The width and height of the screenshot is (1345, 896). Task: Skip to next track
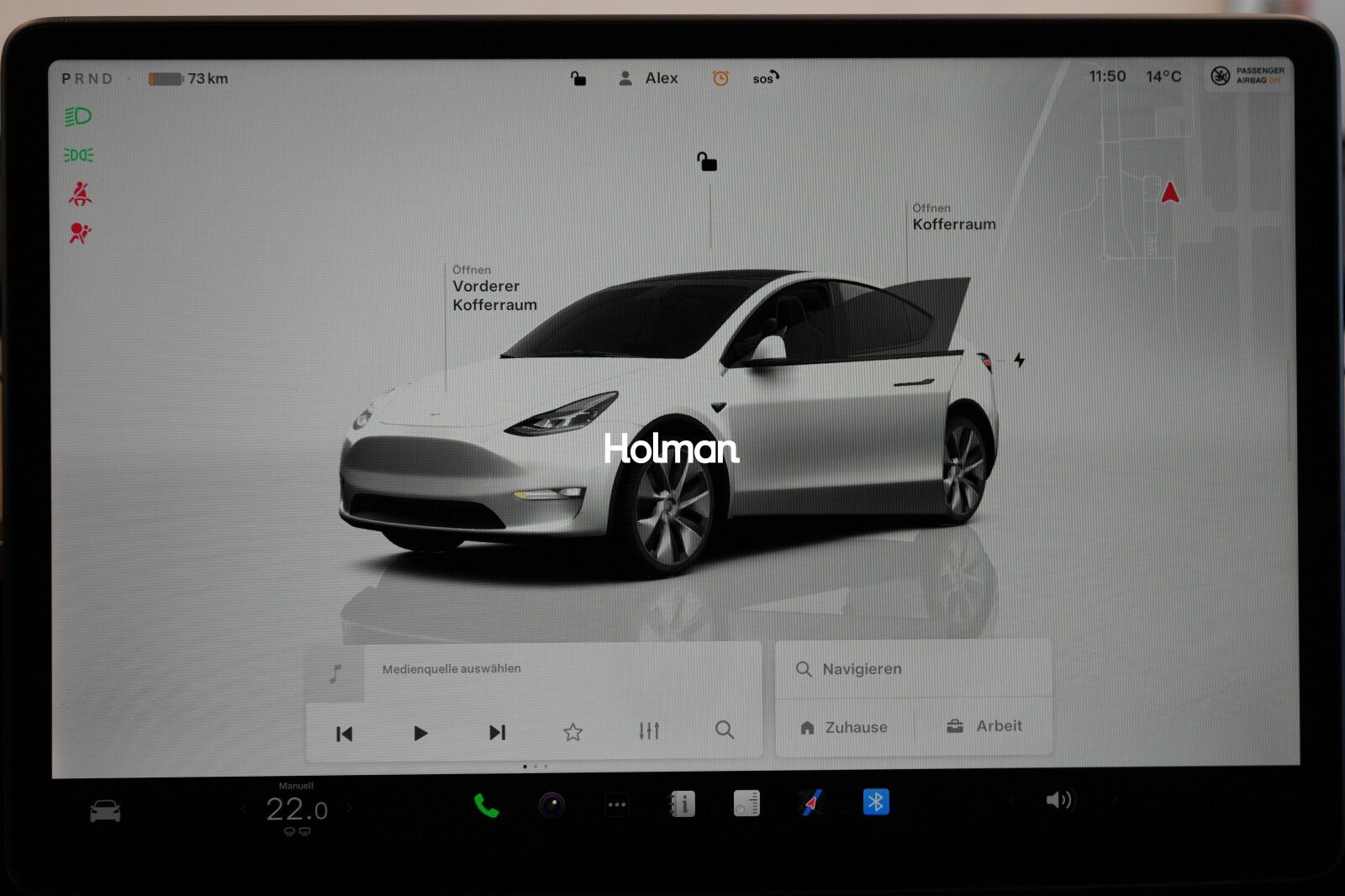(497, 732)
